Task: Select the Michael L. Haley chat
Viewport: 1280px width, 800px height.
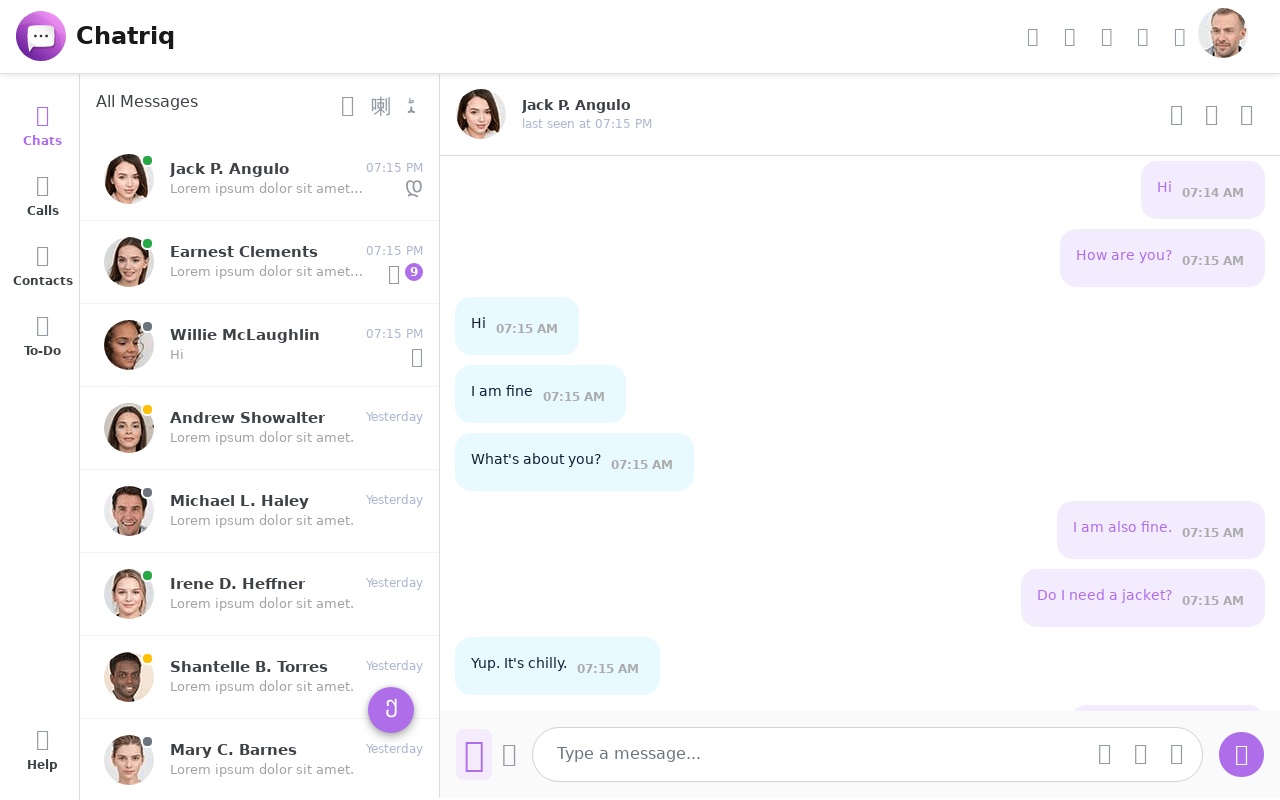Action: [x=260, y=511]
